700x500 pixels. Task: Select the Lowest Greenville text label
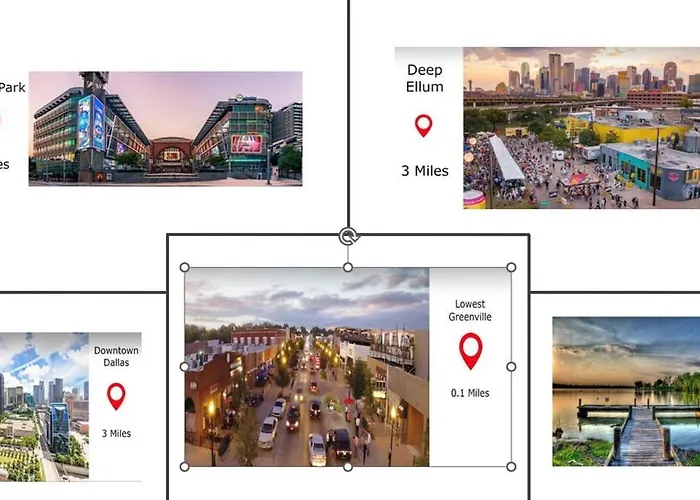[x=473, y=310]
